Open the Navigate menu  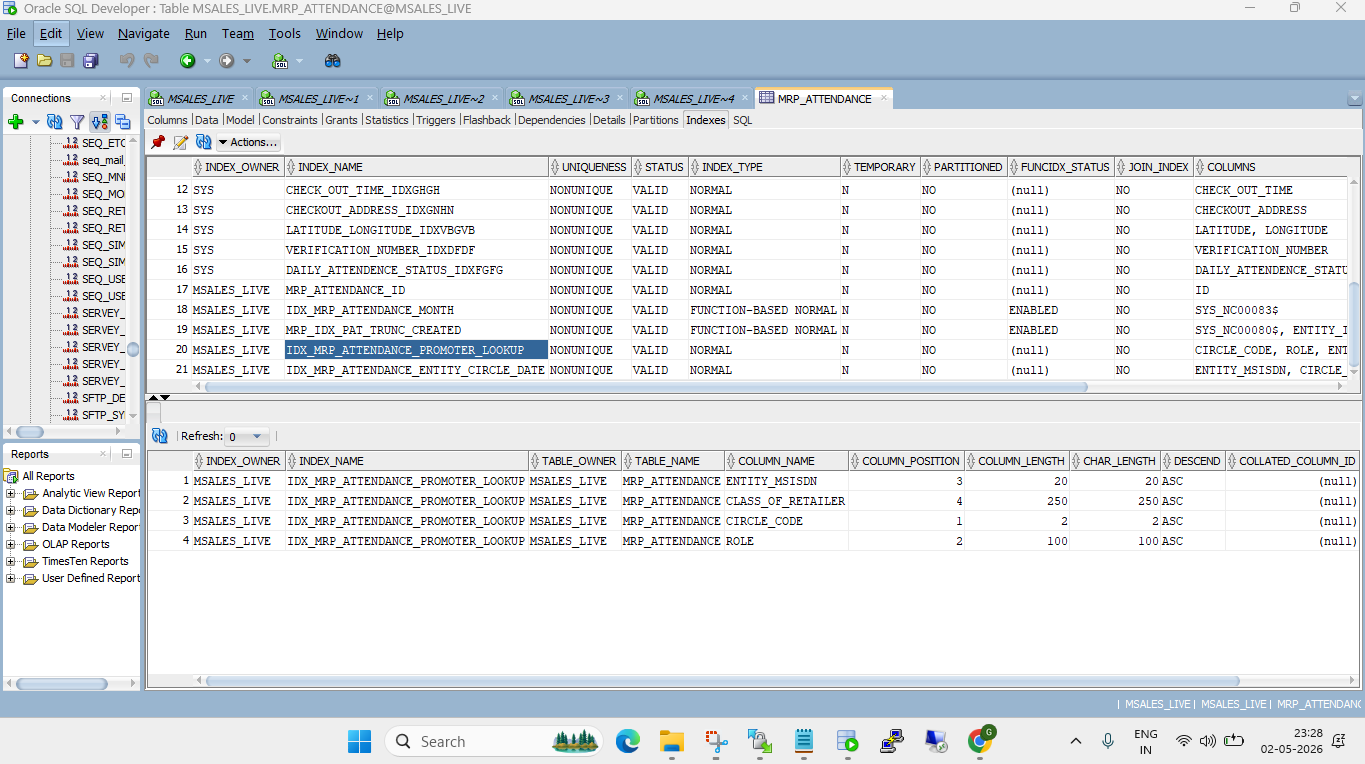[144, 33]
